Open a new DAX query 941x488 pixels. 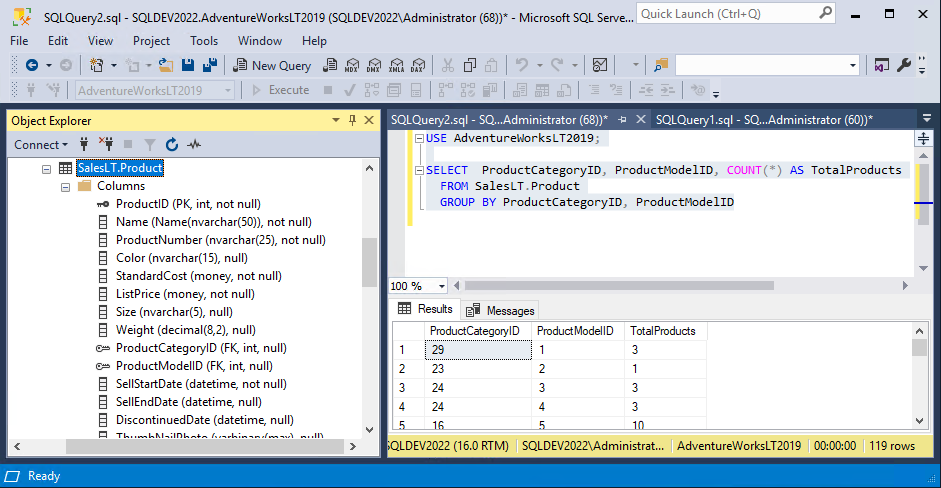(x=418, y=65)
